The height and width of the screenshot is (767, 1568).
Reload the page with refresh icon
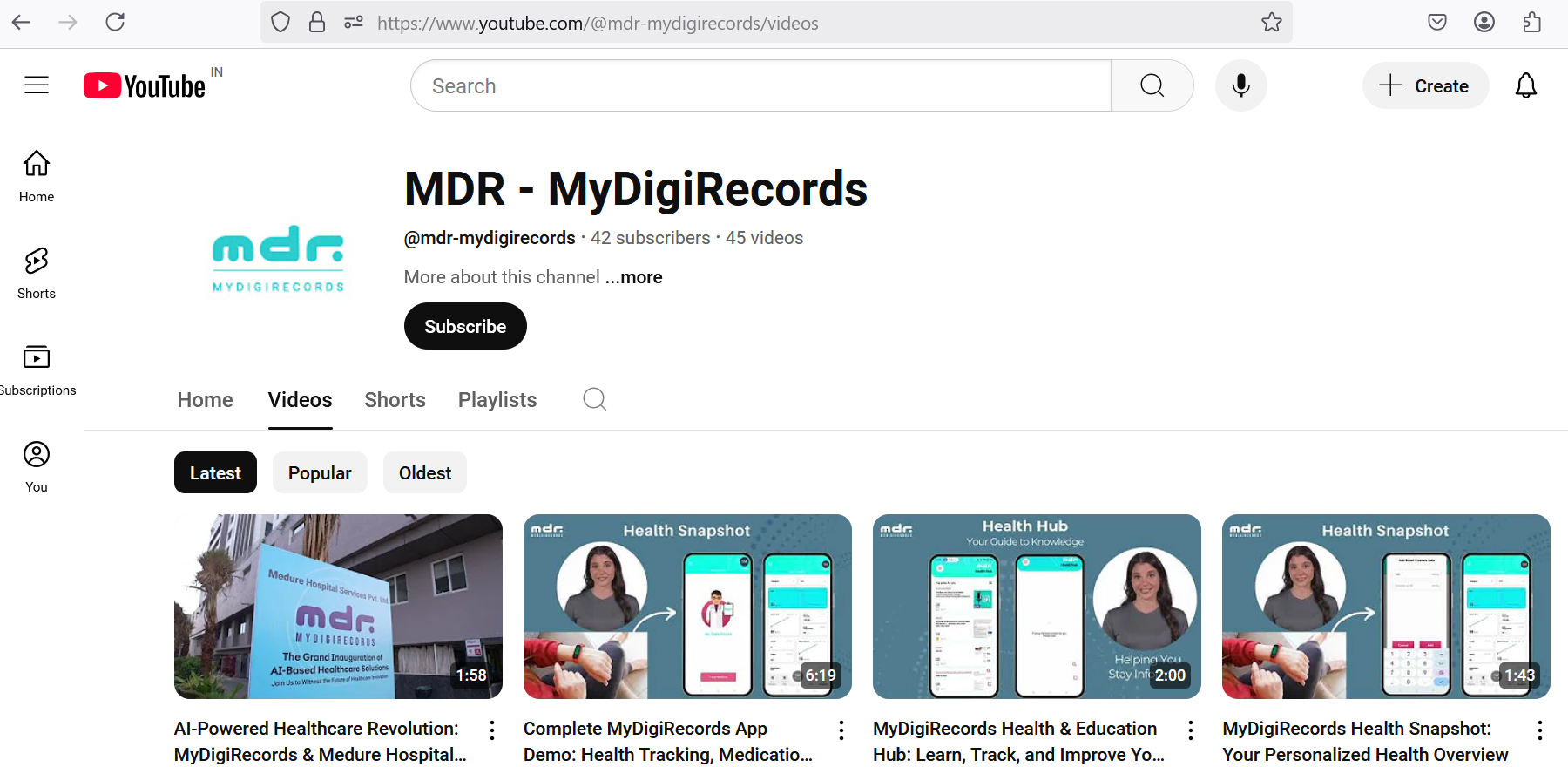(x=115, y=23)
